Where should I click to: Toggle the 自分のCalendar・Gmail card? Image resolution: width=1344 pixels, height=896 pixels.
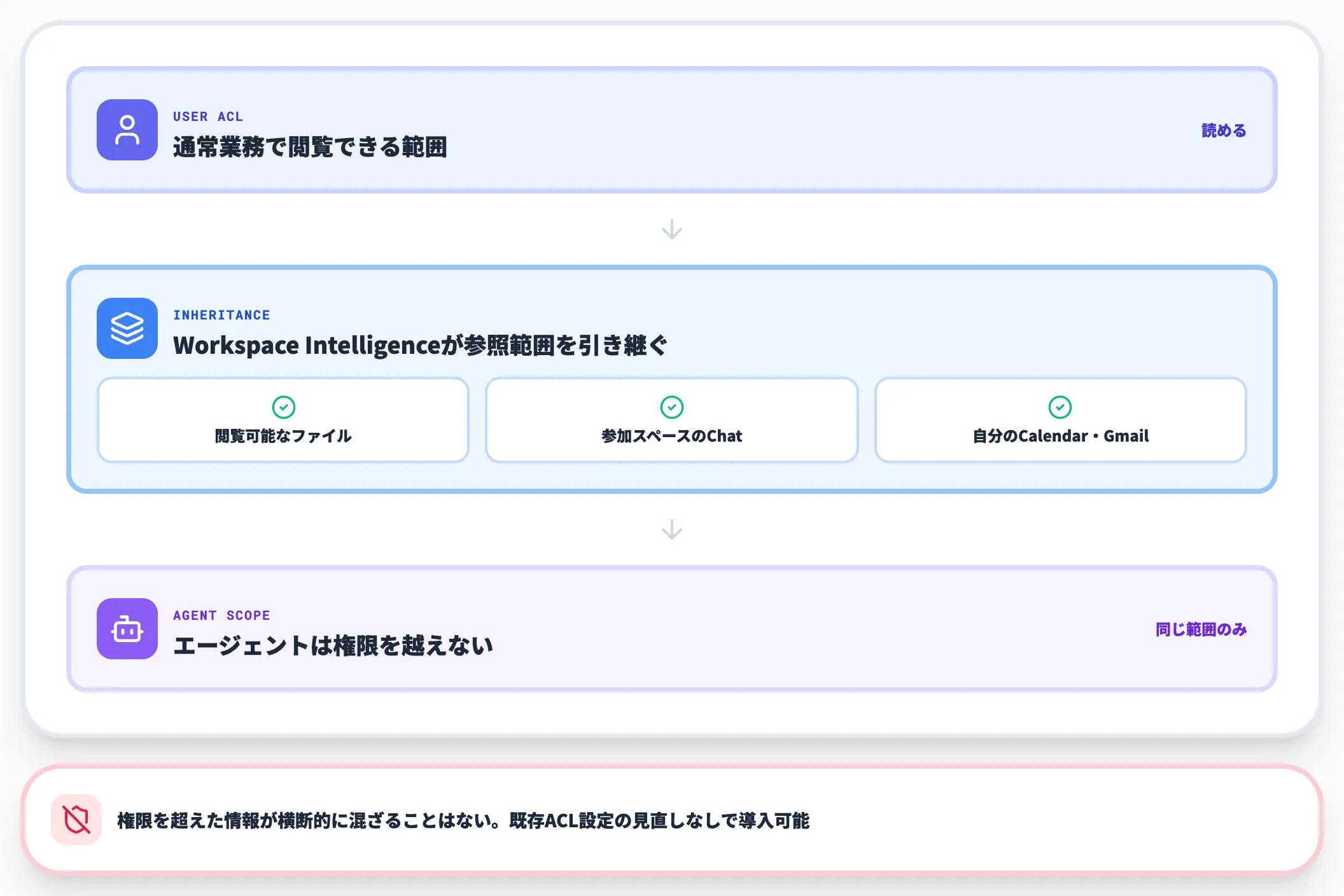(x=1060, y=420)
